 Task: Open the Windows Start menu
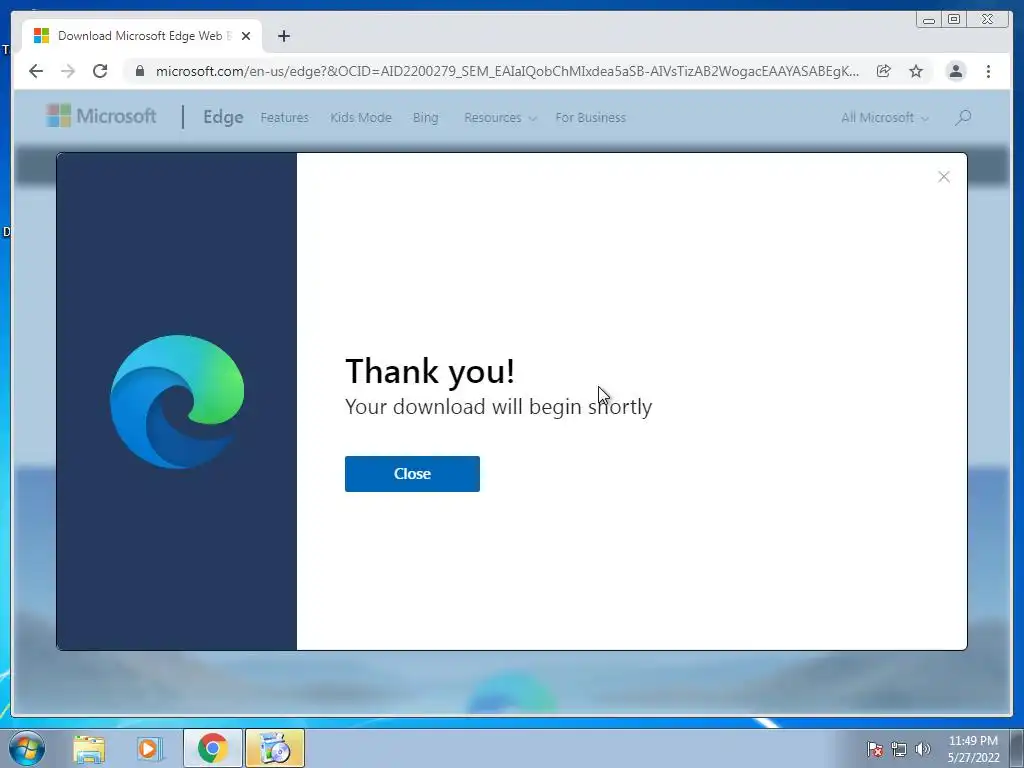click(x=27, y=748)
